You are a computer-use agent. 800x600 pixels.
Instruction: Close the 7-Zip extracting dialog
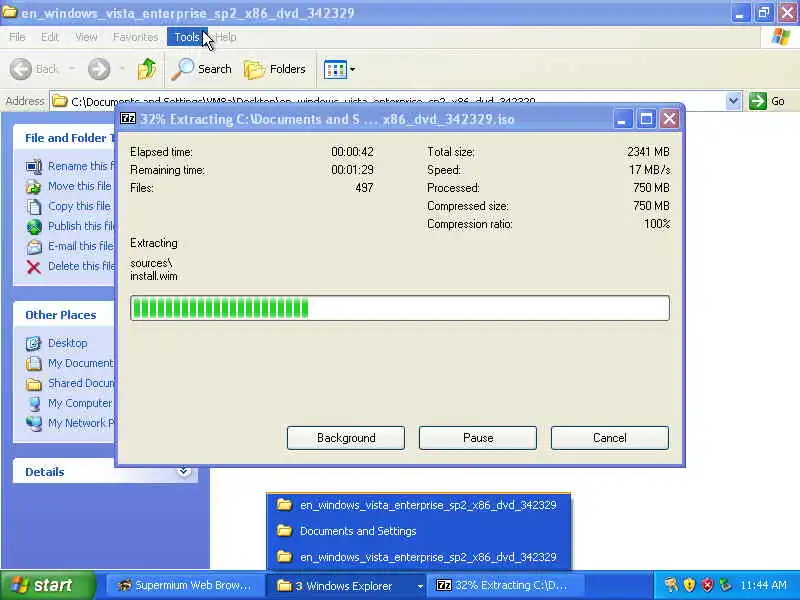click(669, 119)
